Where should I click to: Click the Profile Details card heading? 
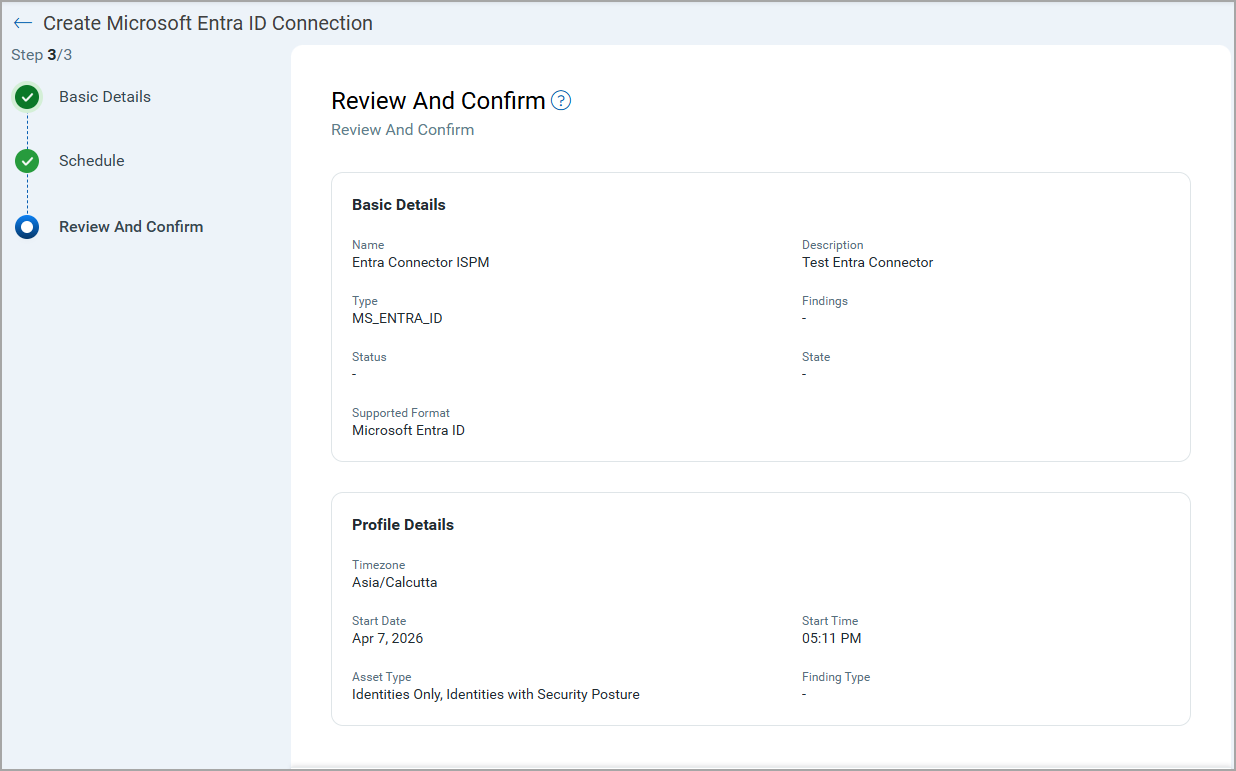tap(403, 525)
